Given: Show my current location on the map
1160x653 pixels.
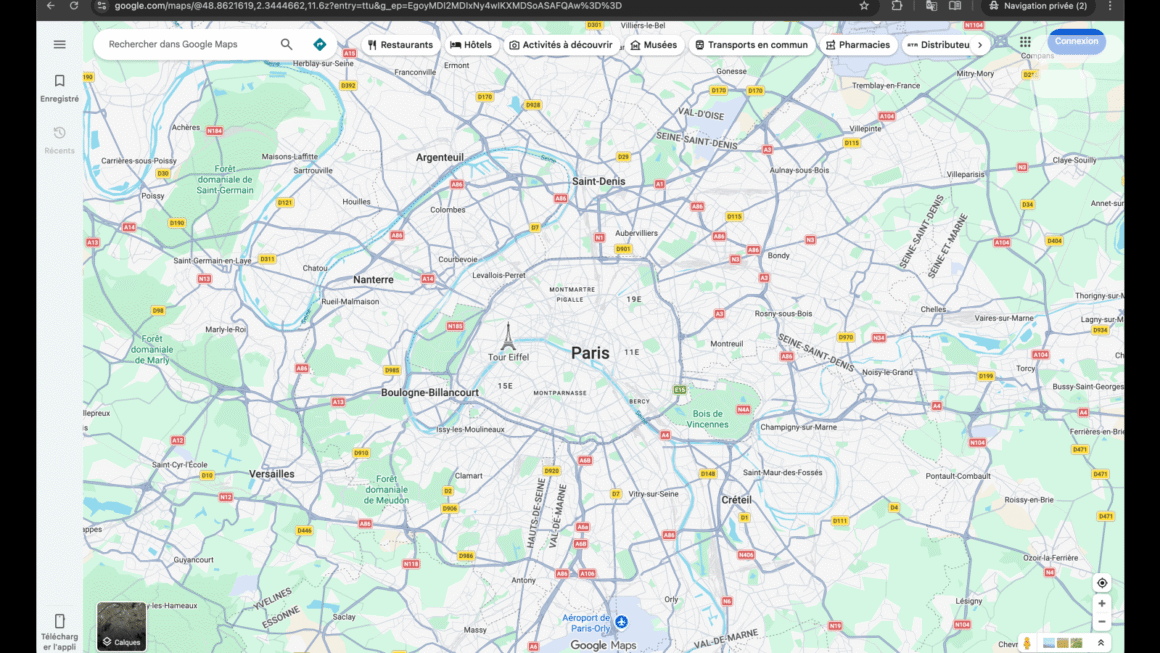Looking at the screenshot, I should (1102, 583).
